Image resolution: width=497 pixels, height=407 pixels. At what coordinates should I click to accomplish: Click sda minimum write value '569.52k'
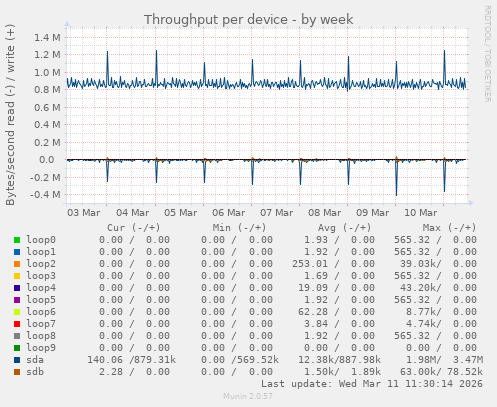[x=257, y=360]
